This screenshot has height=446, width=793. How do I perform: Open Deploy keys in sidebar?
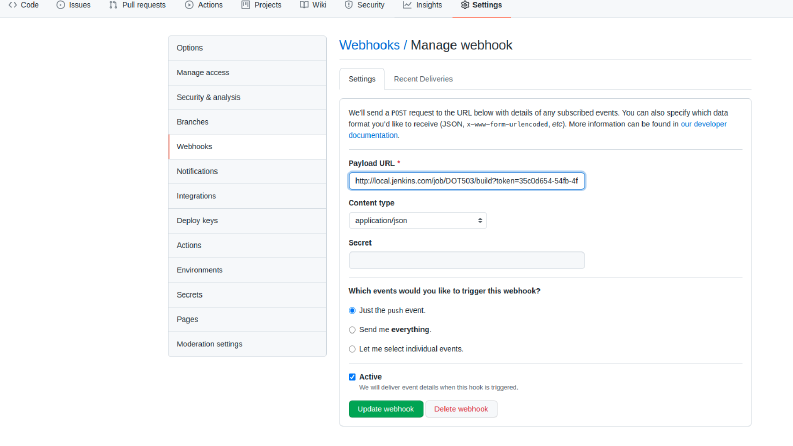click(247, 220)
